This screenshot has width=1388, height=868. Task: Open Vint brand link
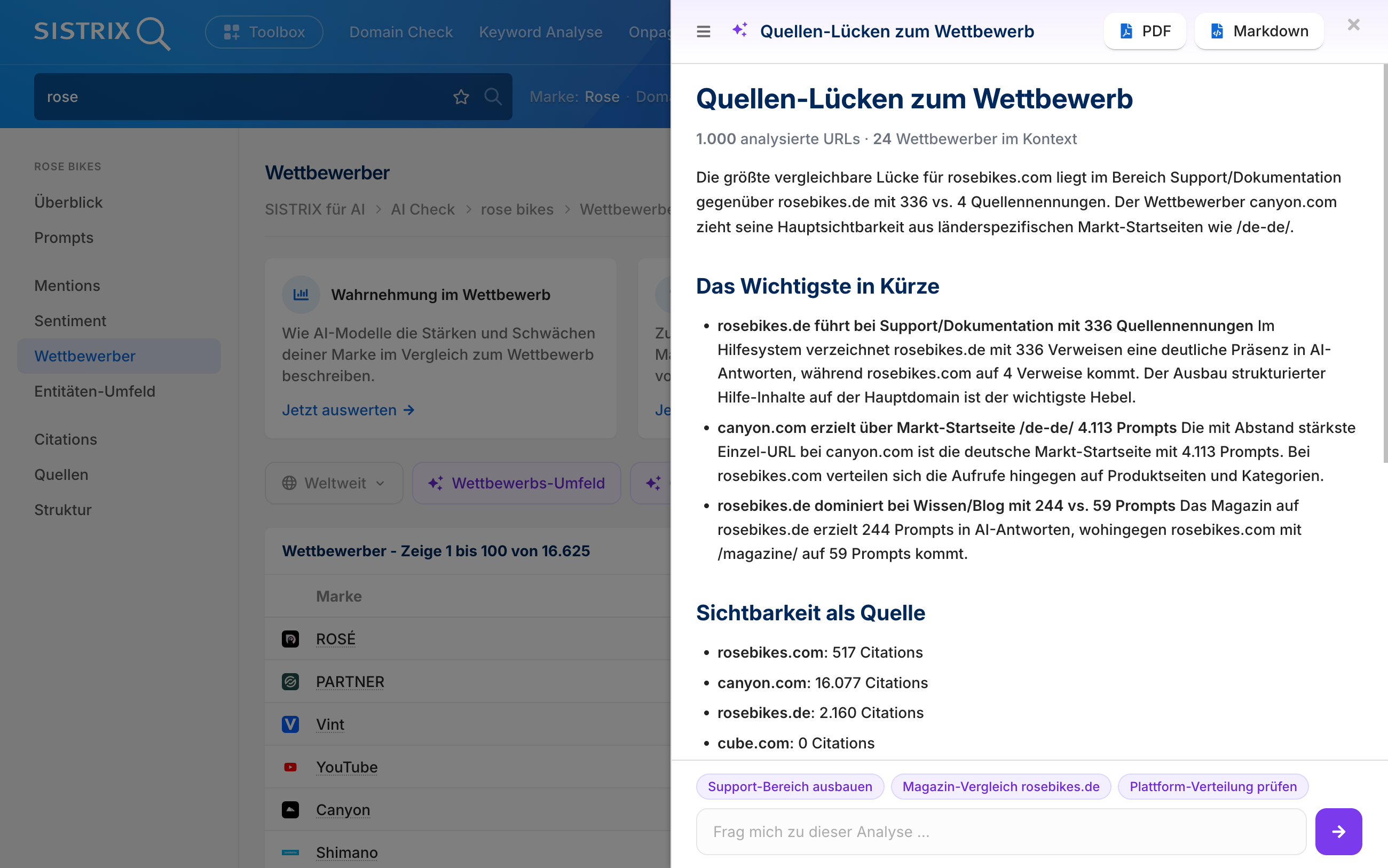[330, 724]
